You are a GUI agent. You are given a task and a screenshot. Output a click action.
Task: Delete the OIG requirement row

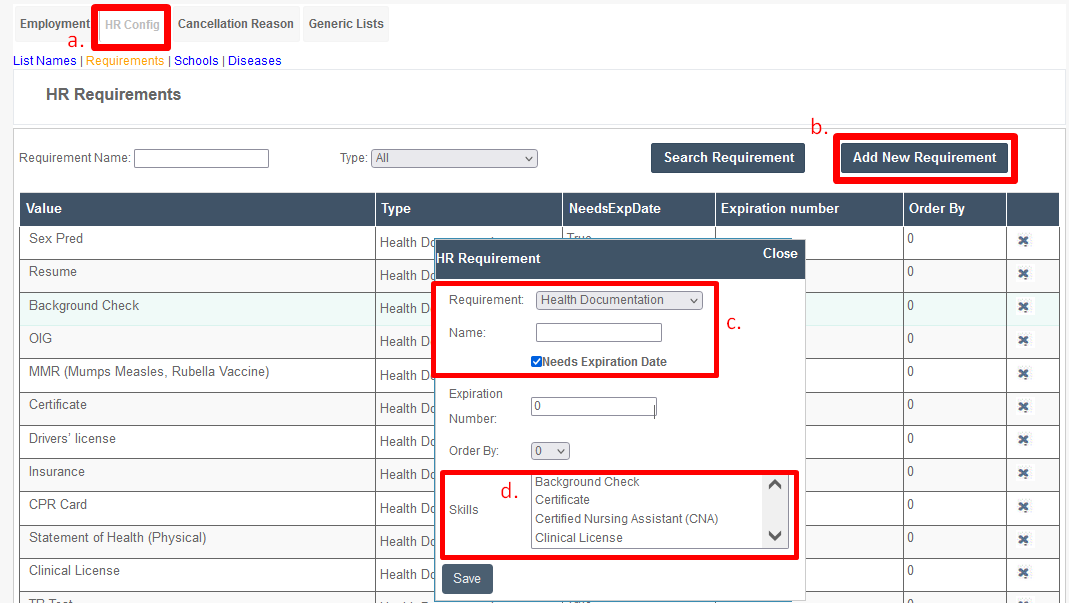pos(1023,340)
